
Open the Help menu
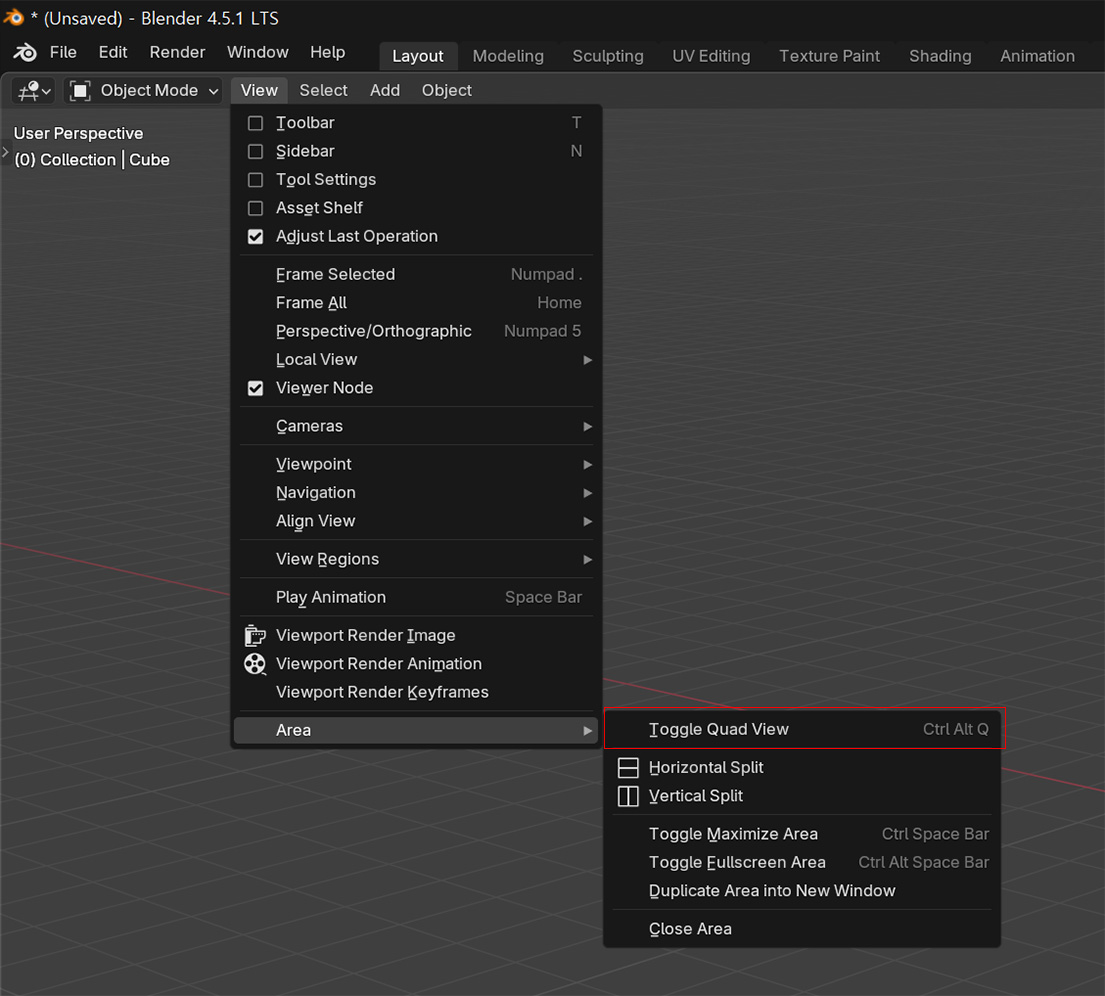[x=328, y=52]
